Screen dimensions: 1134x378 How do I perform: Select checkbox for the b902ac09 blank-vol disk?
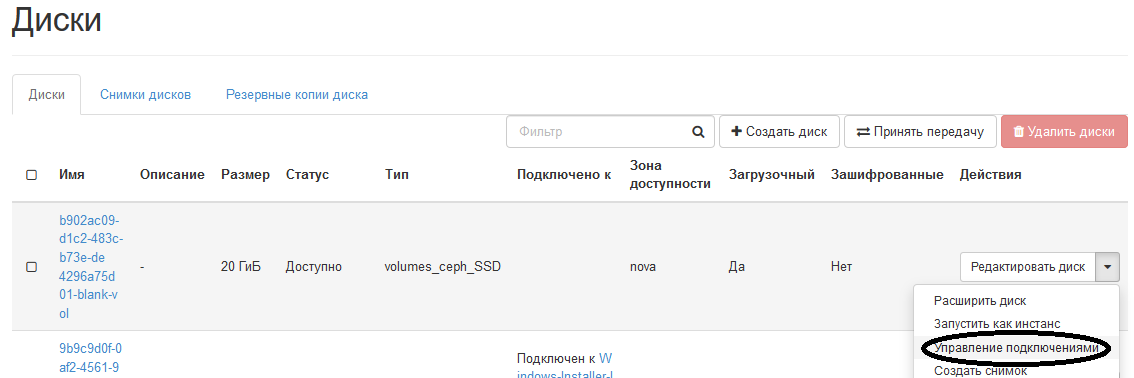coord(31,267)
